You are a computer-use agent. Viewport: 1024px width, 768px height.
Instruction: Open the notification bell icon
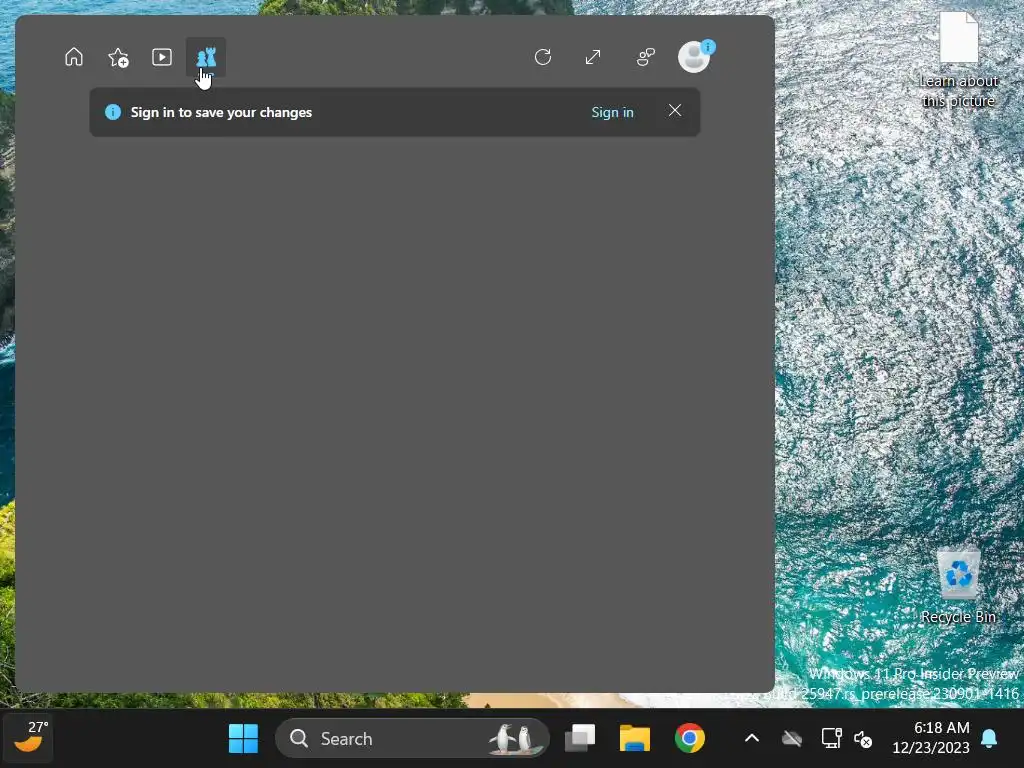tap(989, 739)
